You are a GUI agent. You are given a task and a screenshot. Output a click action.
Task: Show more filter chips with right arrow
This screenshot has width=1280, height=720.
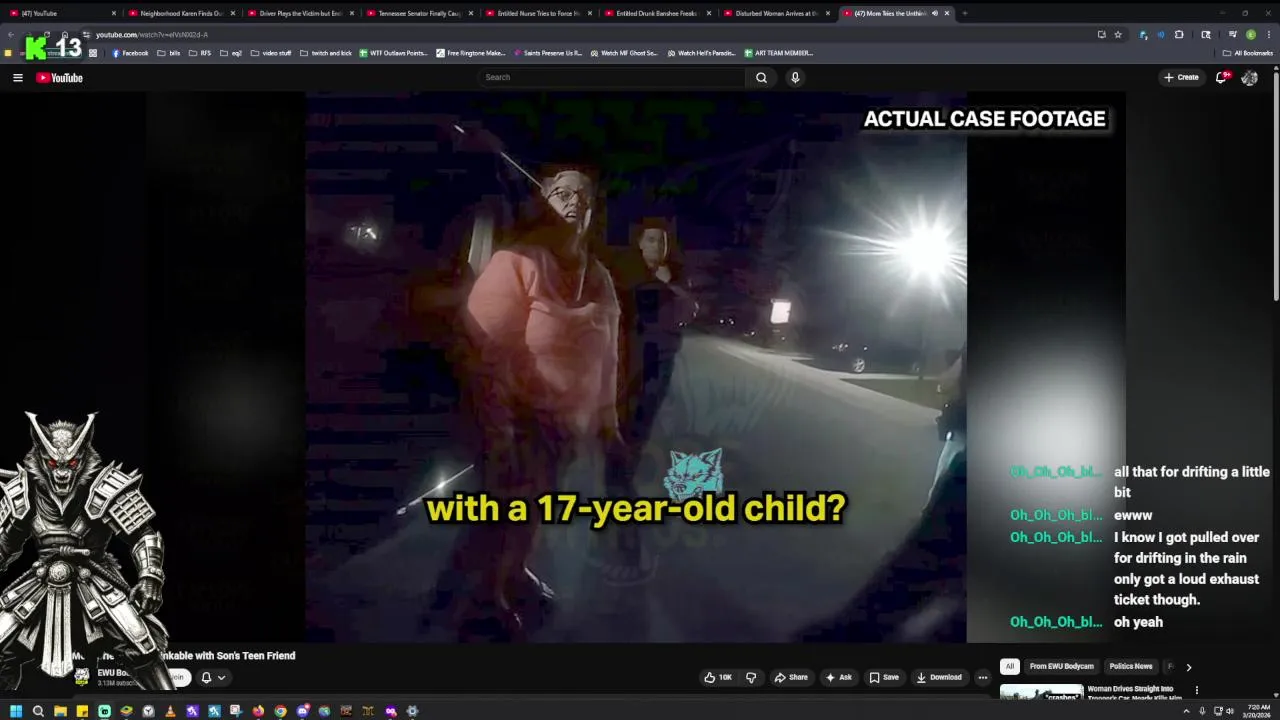(x=1188, y=667)
